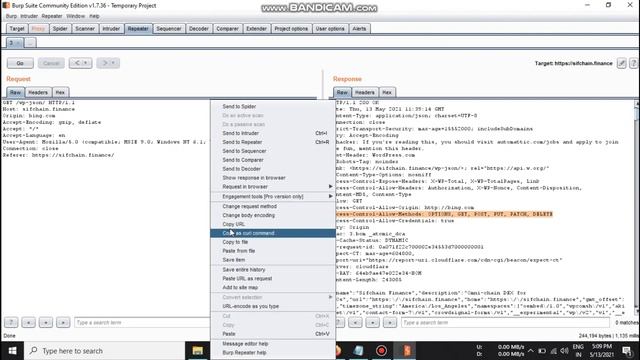640x360 pixels.
Task: Open the Windows Start menu
Action: tap(12, 351)
